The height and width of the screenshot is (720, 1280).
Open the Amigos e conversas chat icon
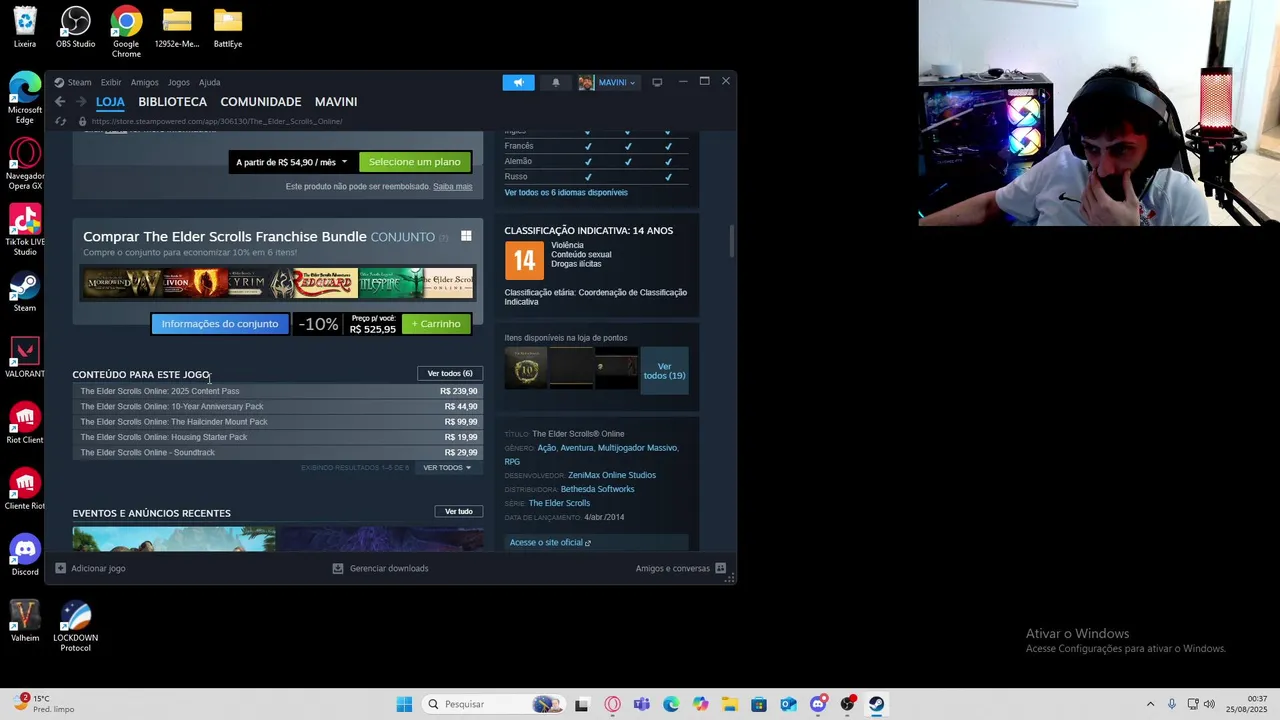tap(720, 568)
